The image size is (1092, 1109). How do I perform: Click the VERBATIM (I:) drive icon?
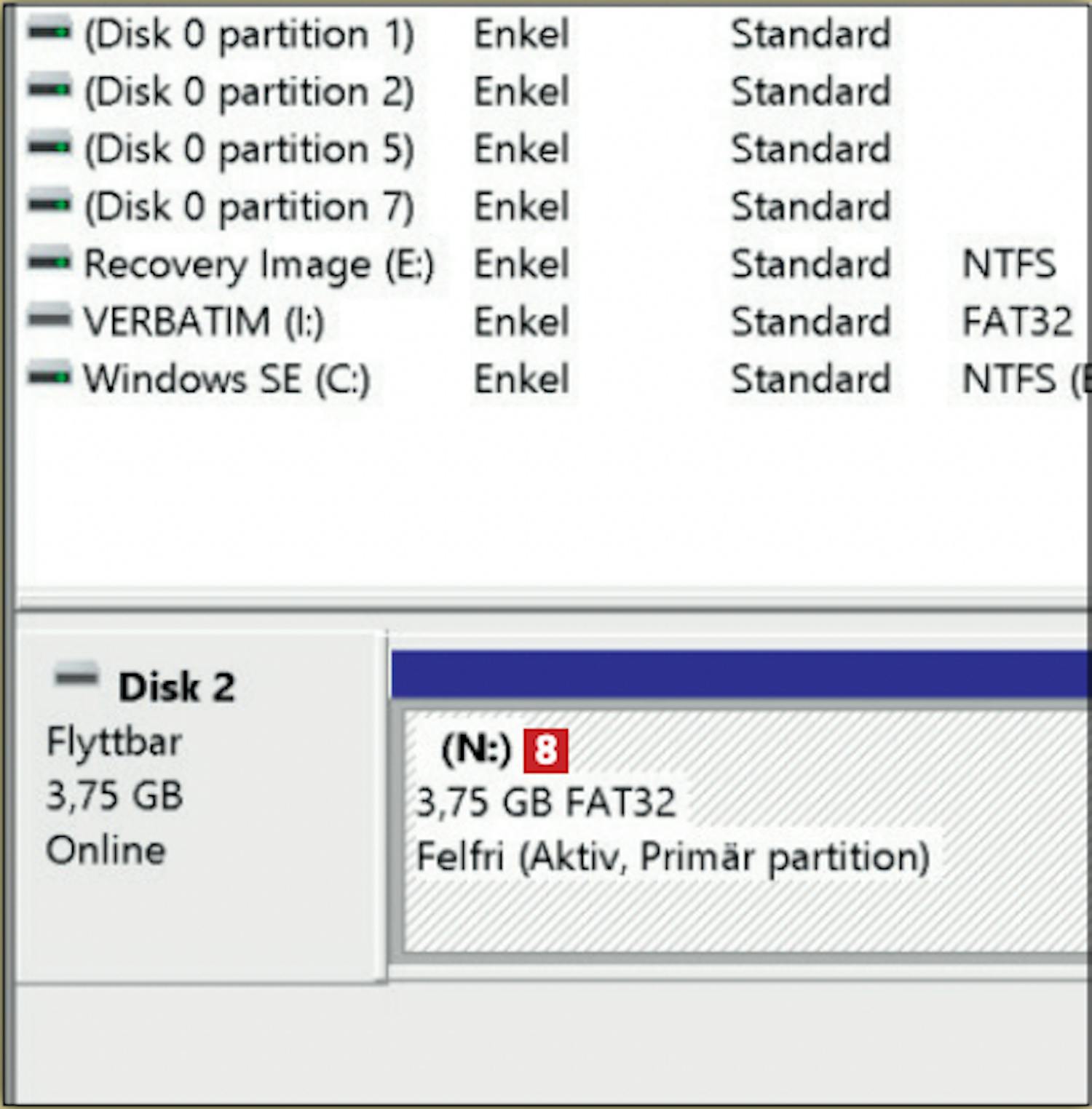click(50, 319)
